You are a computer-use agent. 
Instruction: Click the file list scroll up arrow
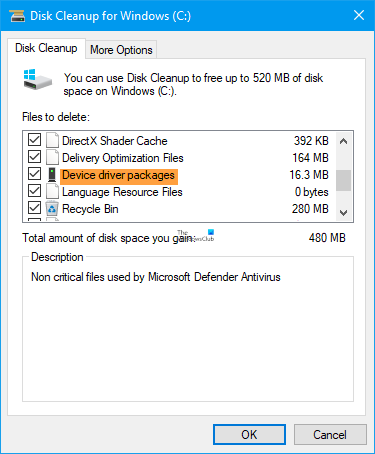coord(343,141)
